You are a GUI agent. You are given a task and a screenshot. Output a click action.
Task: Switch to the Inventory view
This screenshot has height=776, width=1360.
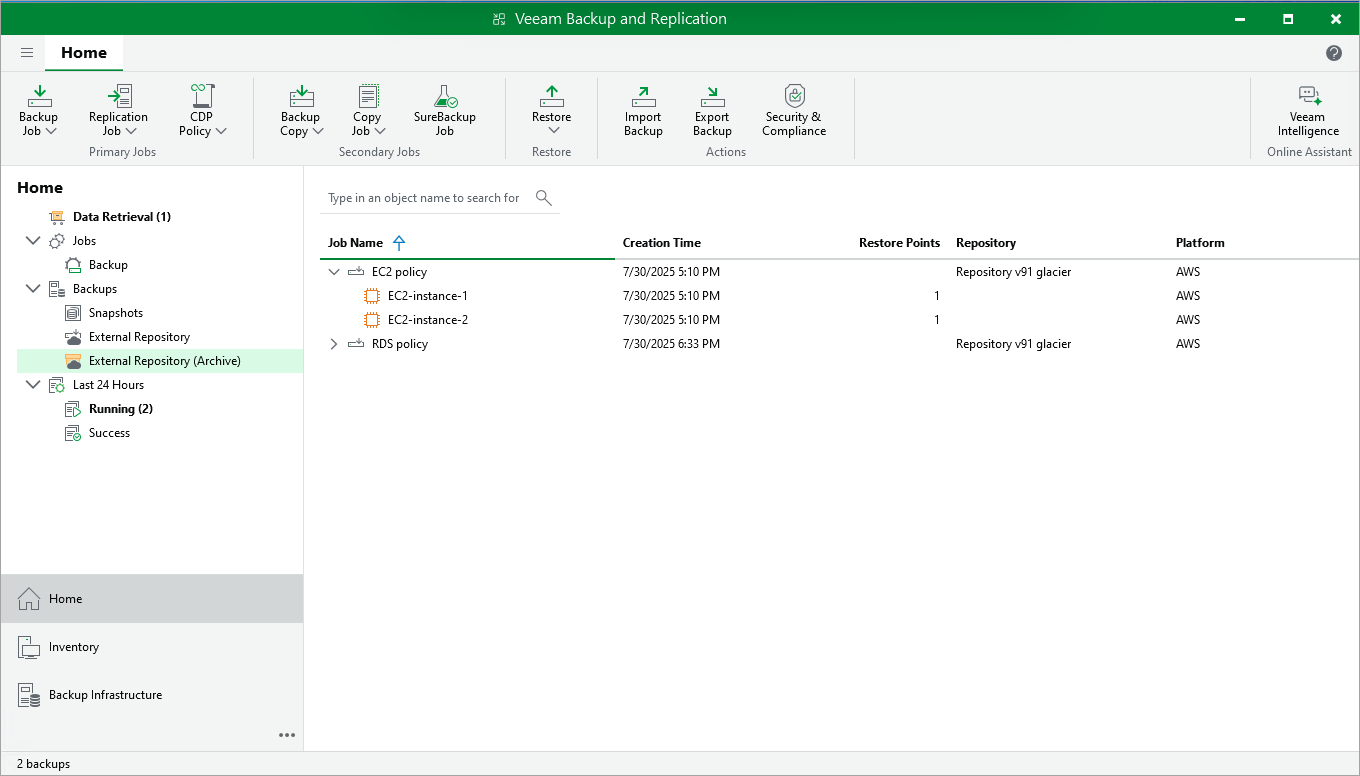coord(152,647)
